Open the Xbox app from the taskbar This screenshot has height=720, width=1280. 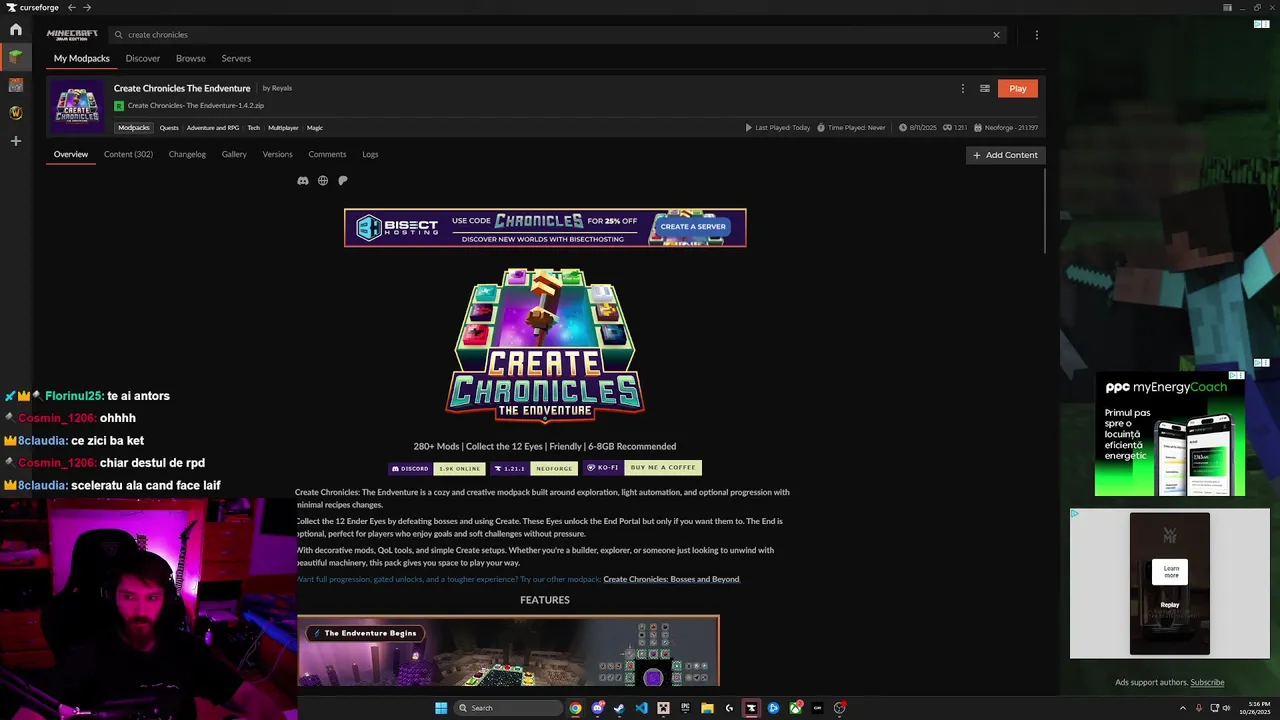click(x=795, y=708)
